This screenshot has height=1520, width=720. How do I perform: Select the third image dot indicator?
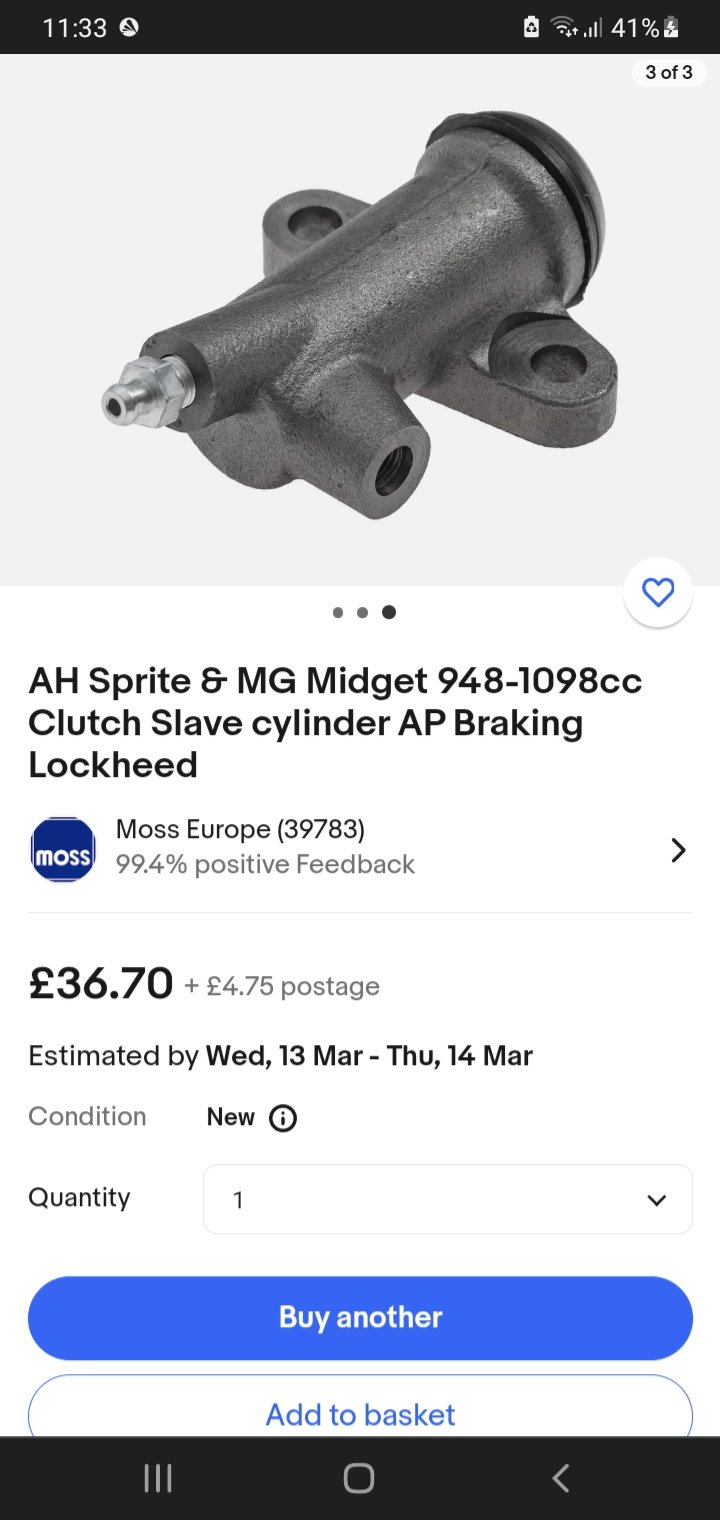pos(389,612)
